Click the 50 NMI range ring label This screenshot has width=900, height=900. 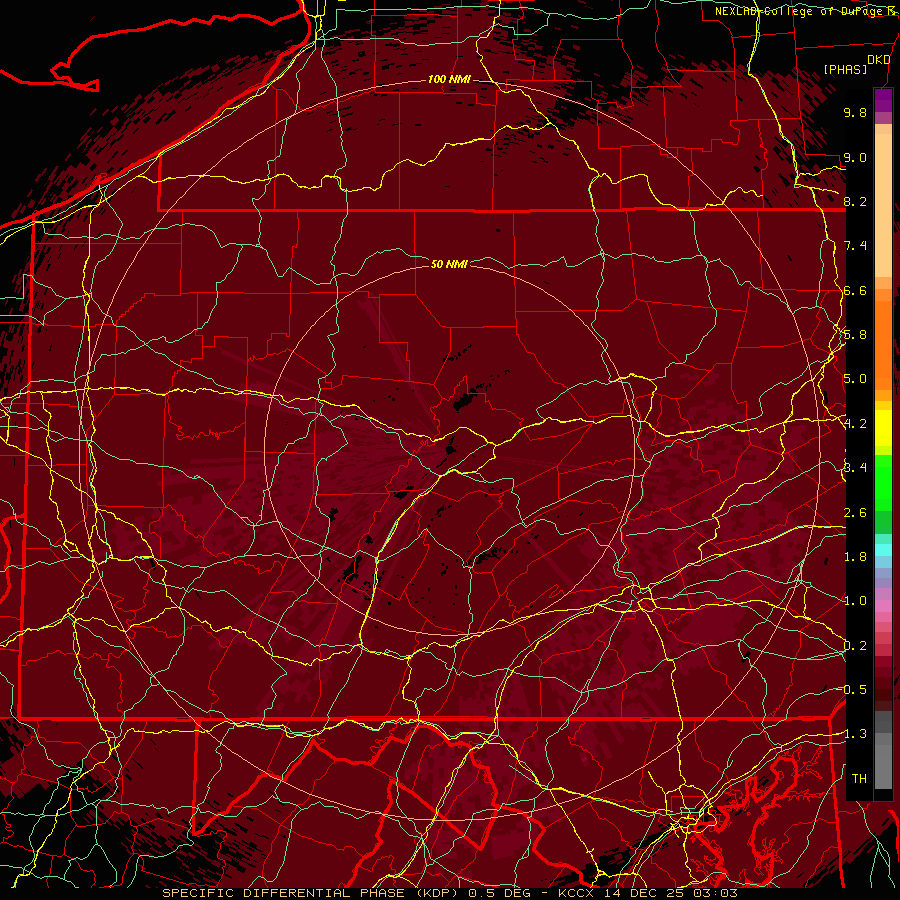tap(449, 264)
